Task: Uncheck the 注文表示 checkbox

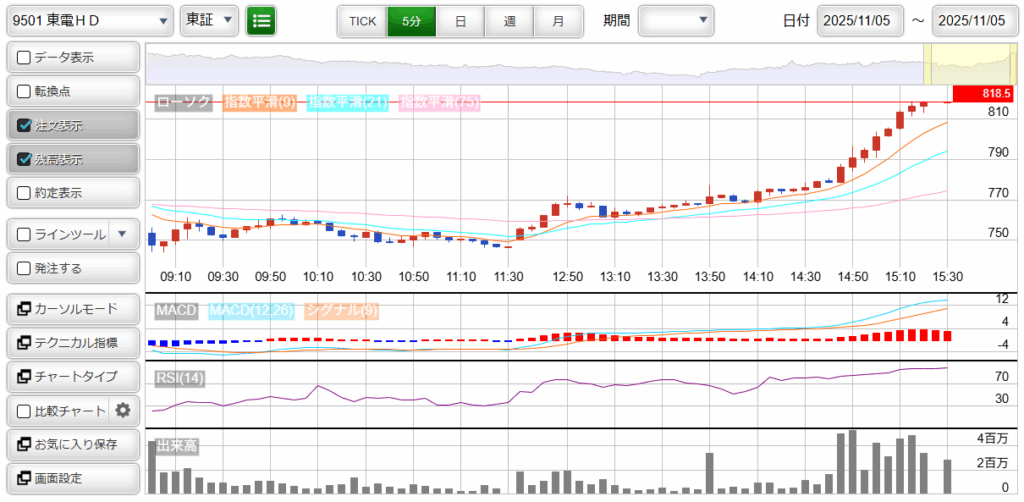Action: click(x=26, y=126)
